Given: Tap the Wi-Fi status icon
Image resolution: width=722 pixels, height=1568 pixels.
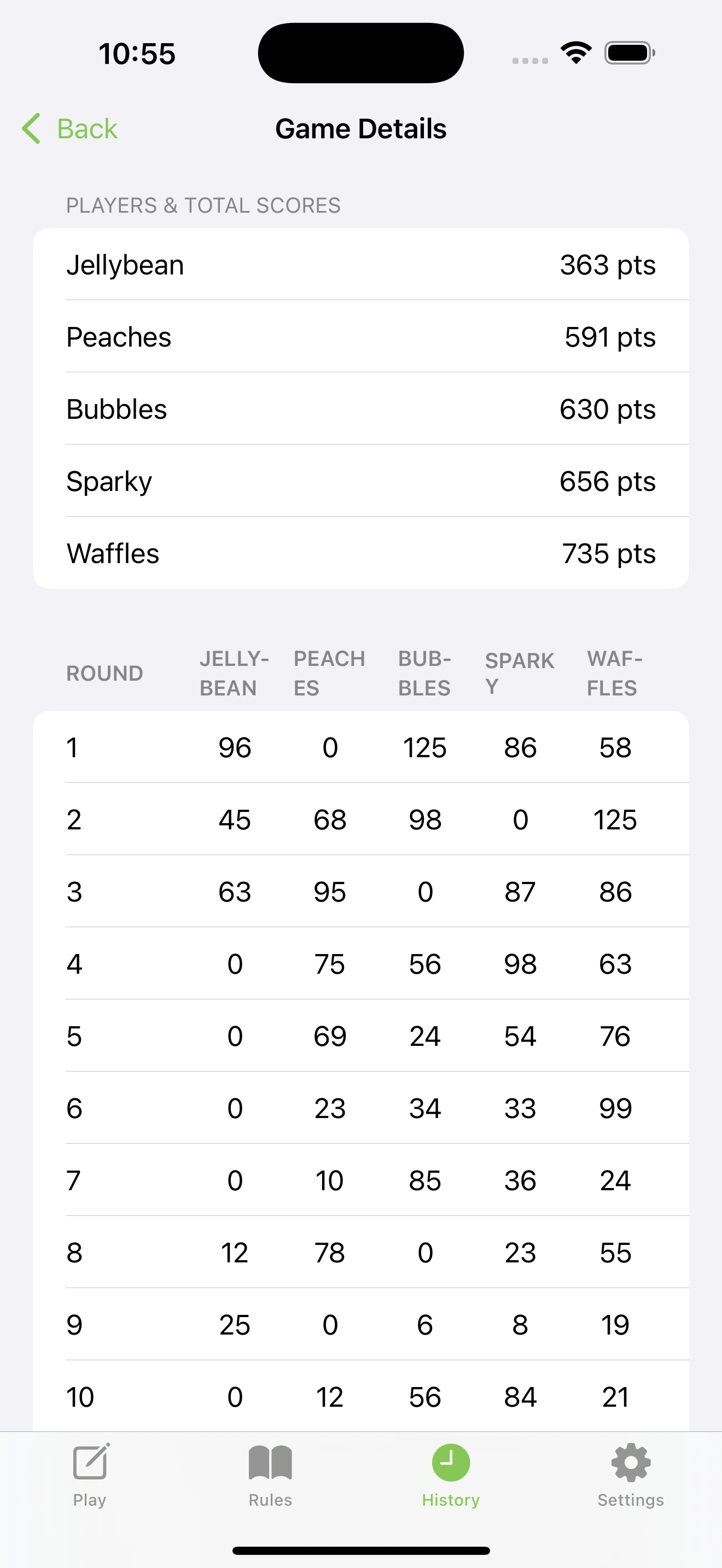Looking at the screenshot, I should 576,53.
